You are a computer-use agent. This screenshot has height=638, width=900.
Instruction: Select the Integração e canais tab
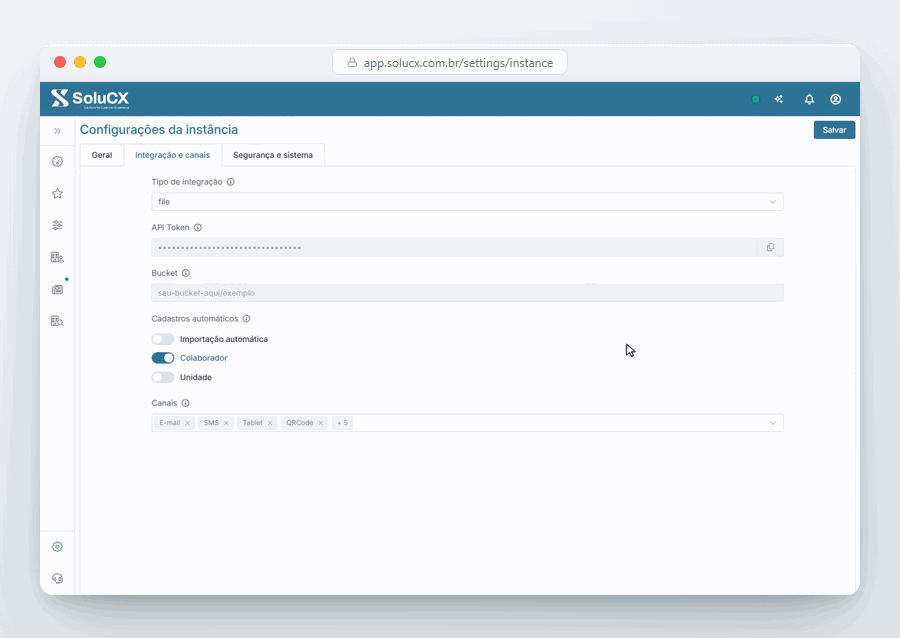click(x=173, y=155)
